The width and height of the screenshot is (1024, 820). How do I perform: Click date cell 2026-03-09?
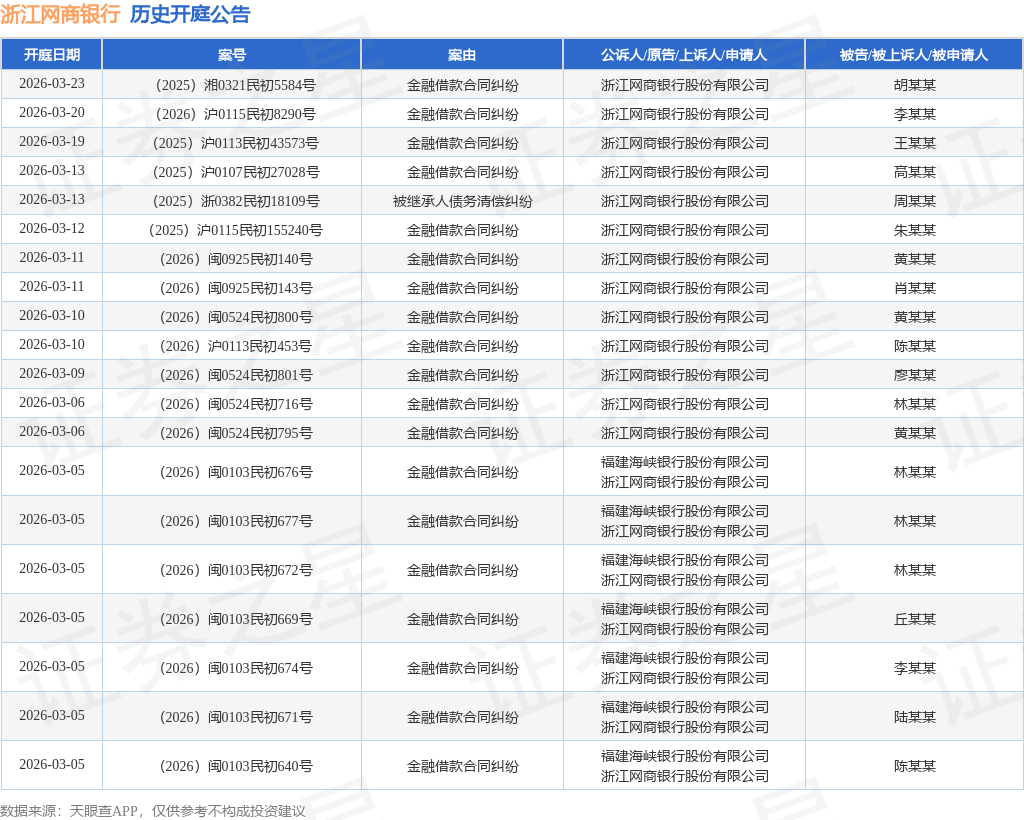coord(52,373)
